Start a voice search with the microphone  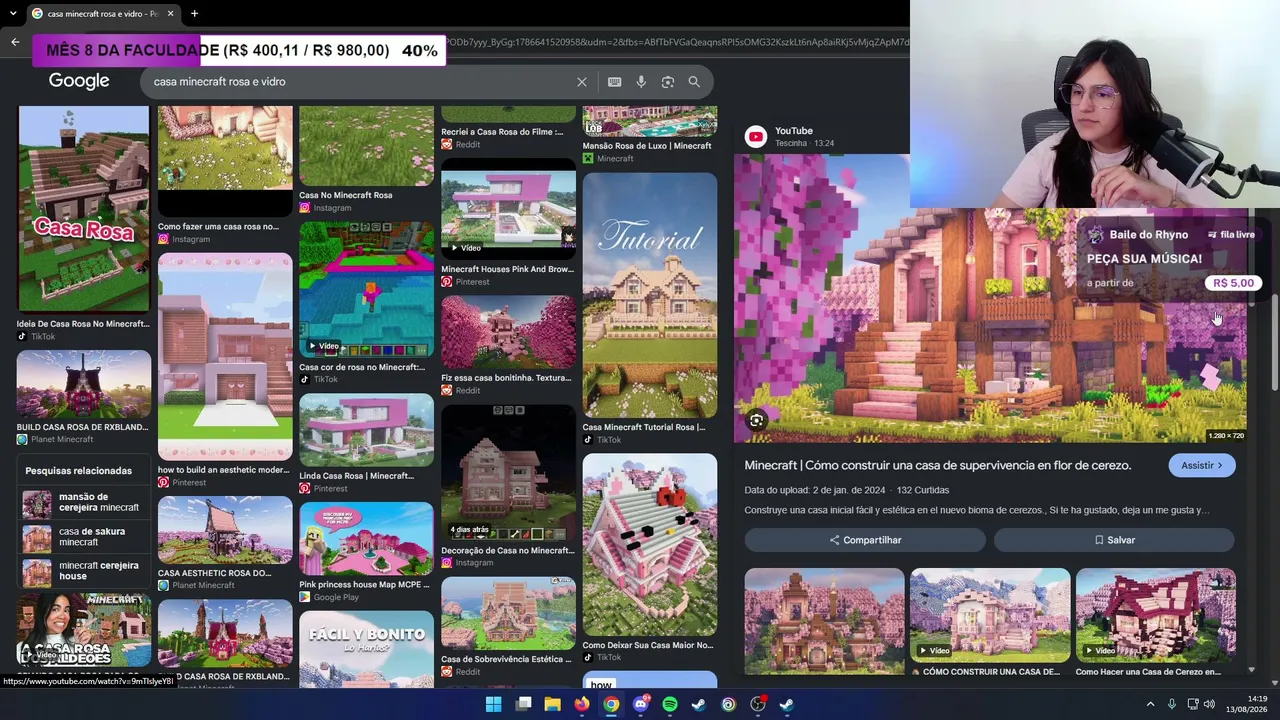(641, 82)
